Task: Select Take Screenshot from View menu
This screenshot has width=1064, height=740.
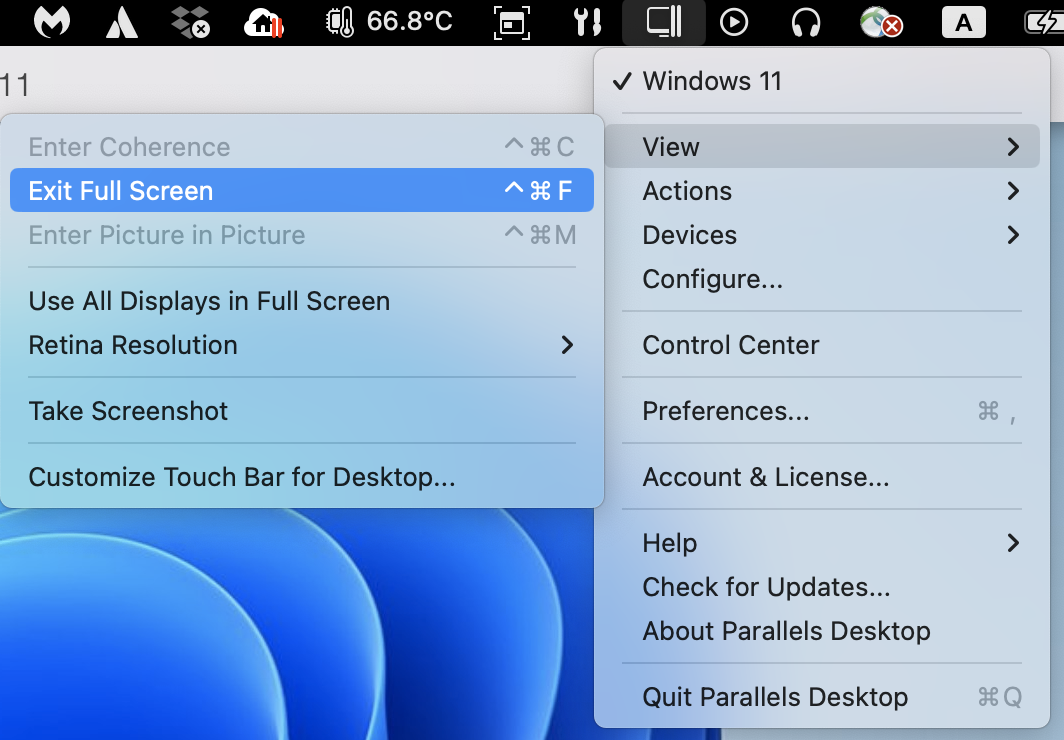Action: 129,411
